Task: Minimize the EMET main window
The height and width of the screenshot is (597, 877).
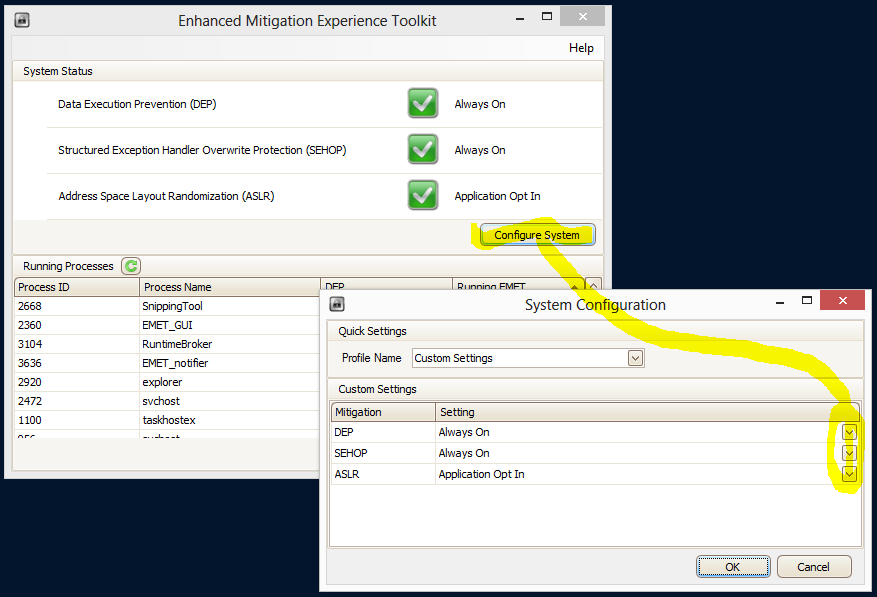Action: click(520, 18)
